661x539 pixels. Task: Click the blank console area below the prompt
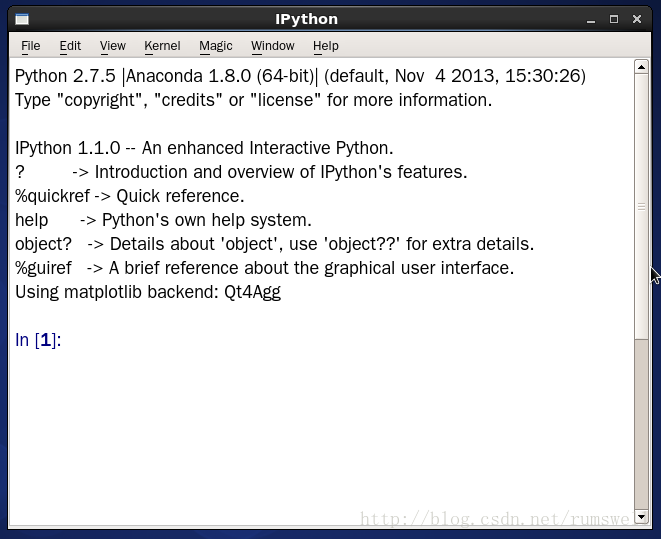coord(320,434)
